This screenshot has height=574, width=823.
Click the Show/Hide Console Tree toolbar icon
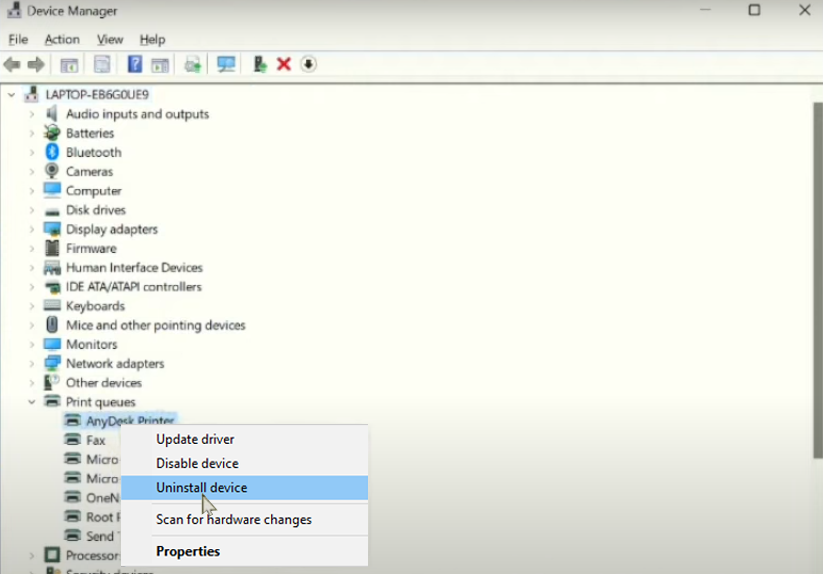[x=69, y=65]
